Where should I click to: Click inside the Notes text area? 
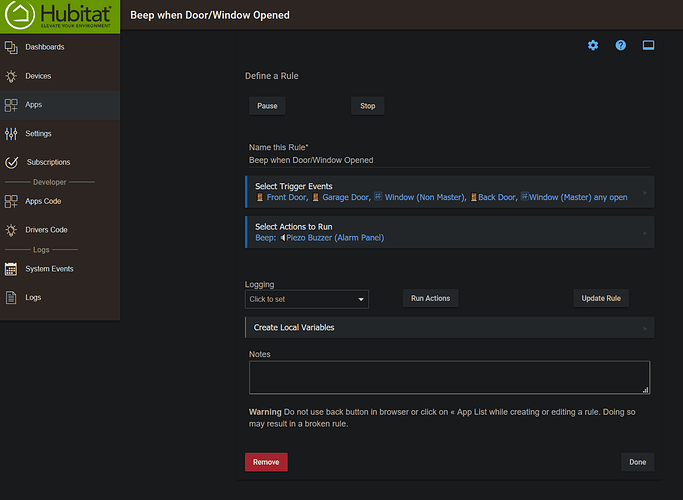449,377
